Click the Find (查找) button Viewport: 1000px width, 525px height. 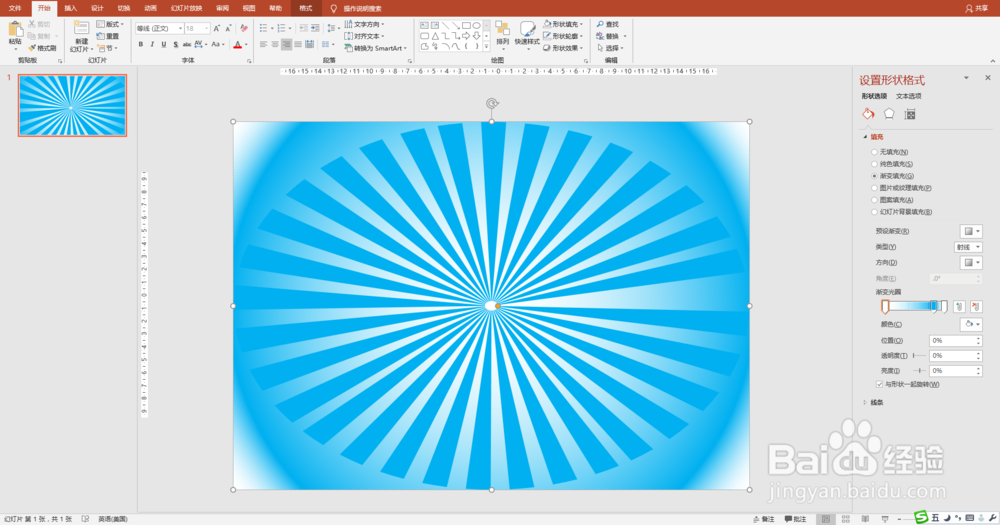click(x=608, y=24)
